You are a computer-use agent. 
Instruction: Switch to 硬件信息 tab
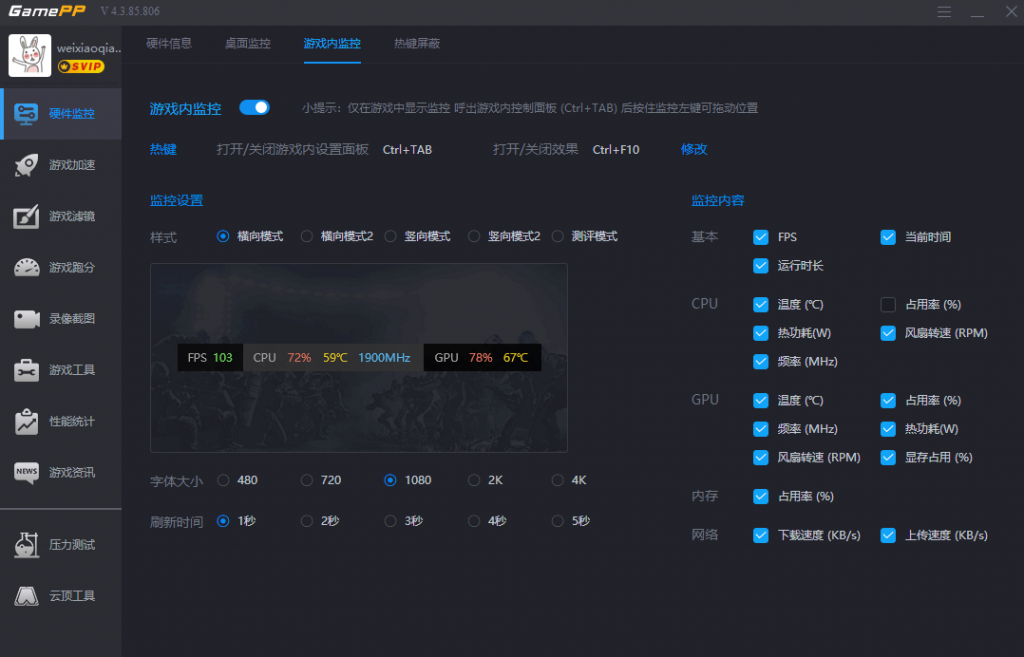pyautogui.click(x=169, y=44)
